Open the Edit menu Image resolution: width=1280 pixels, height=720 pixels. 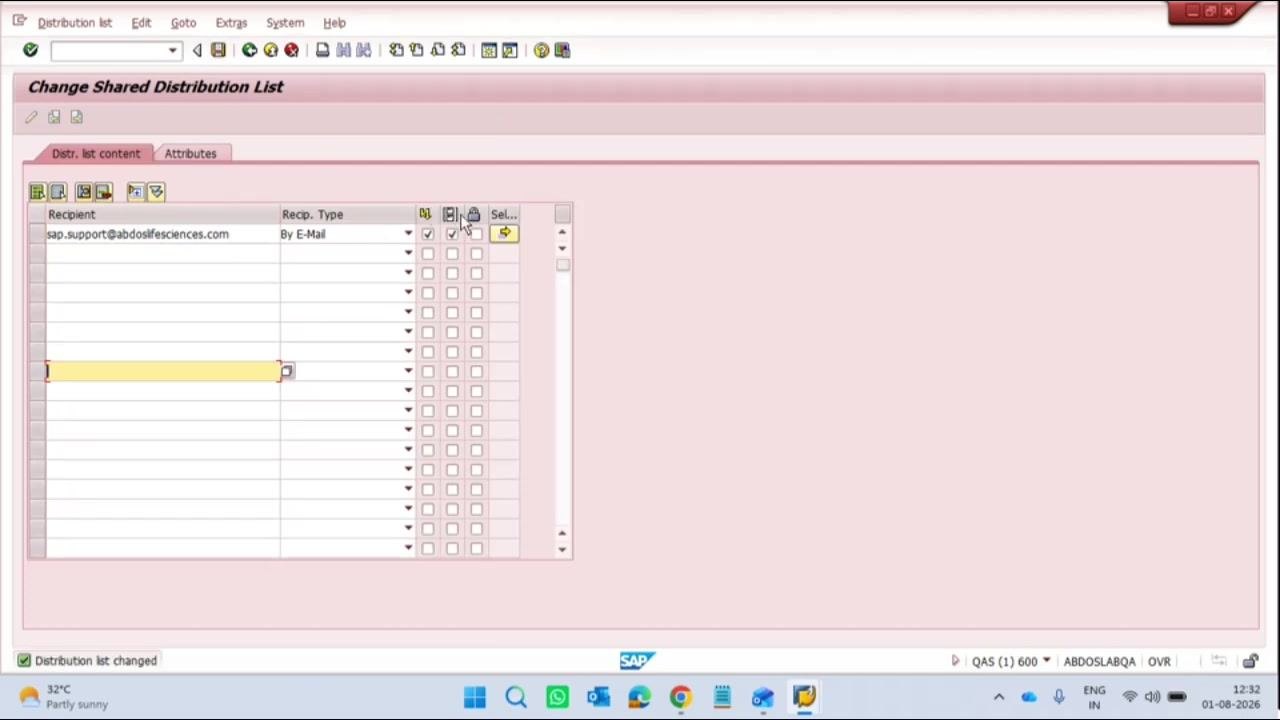point(141,22)
